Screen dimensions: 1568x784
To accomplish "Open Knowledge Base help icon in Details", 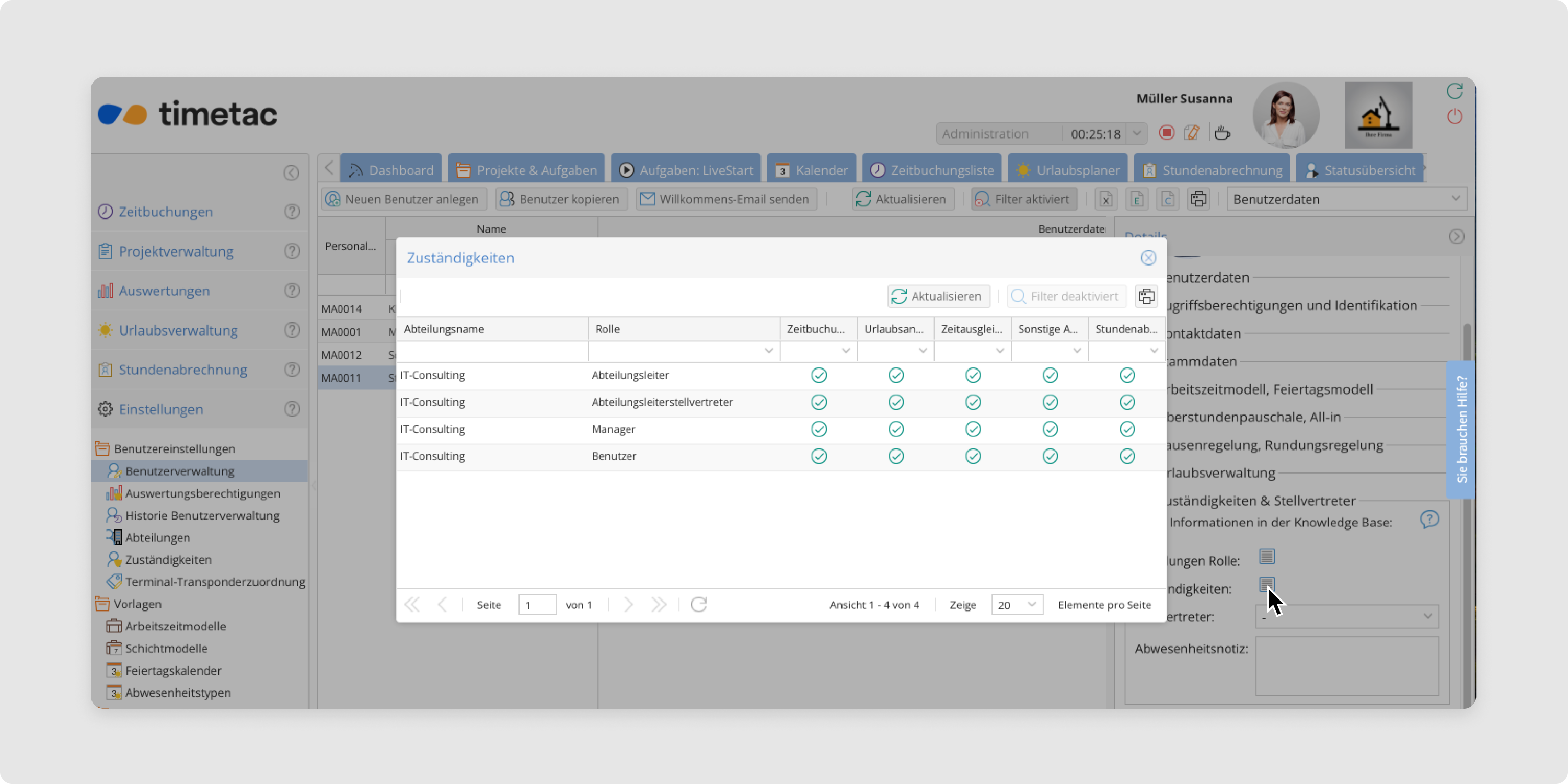I will [x=1429, y=519].
